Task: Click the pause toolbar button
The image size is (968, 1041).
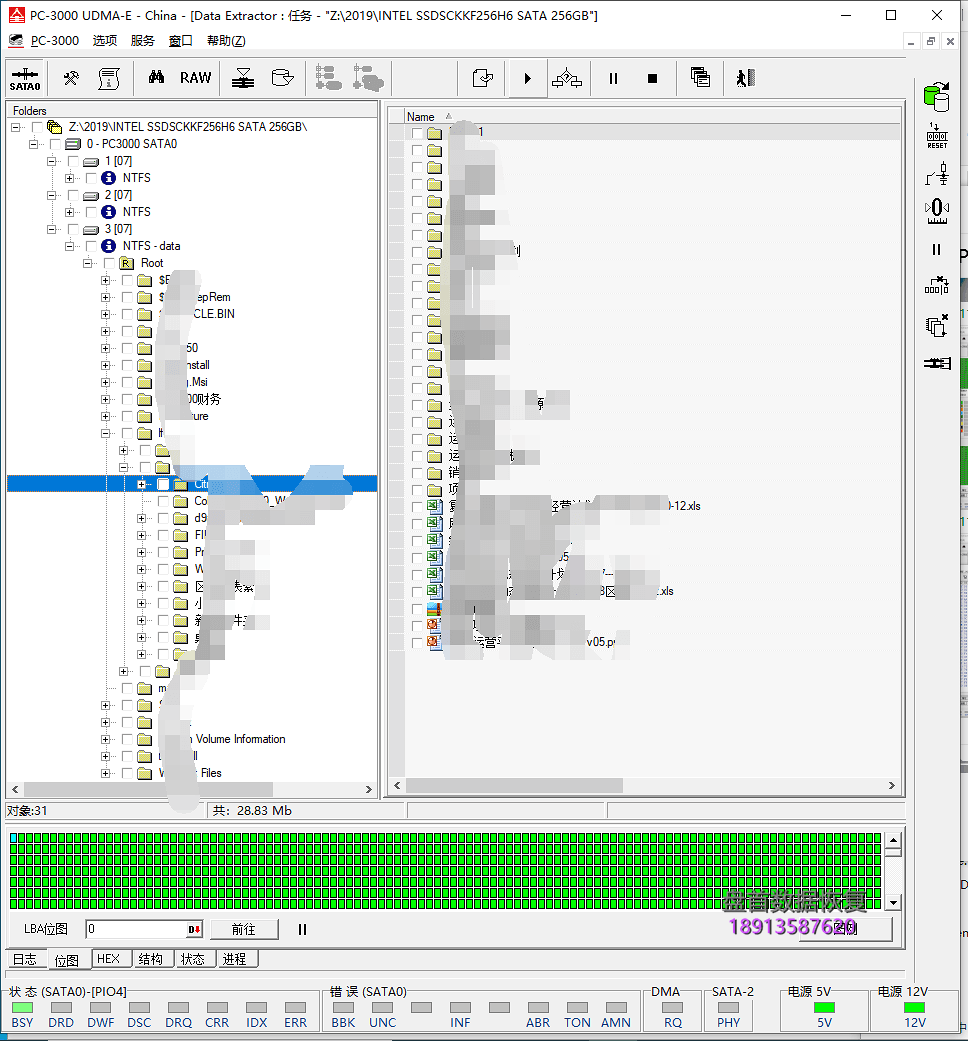Action: point(613,78)
